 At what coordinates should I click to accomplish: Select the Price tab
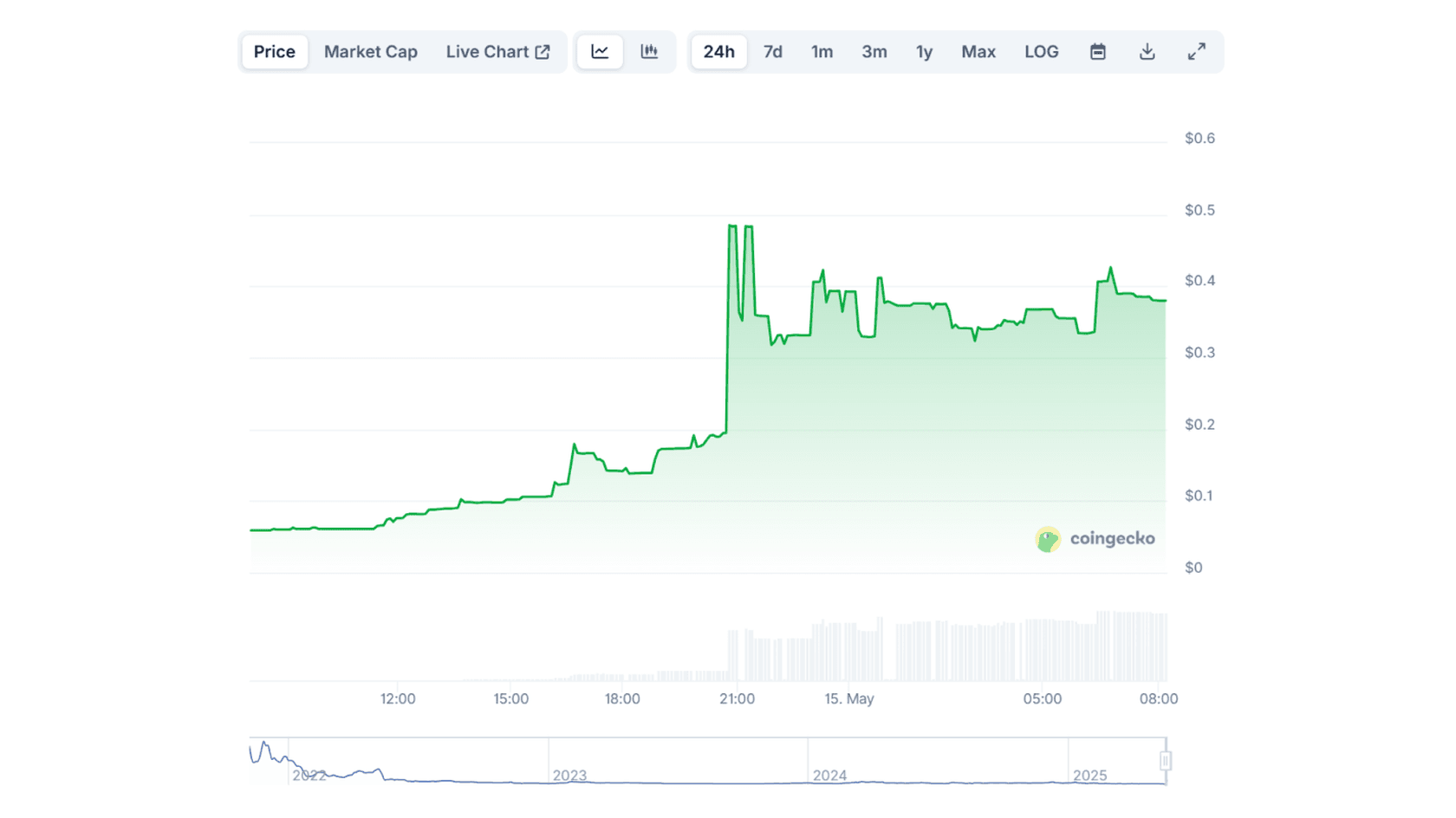[x=275, y=52]
